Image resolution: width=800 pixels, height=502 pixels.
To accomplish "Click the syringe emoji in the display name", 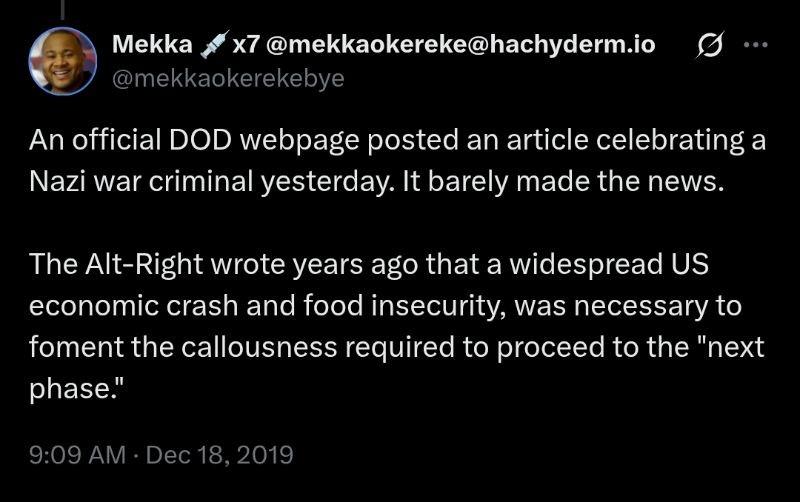I will 213,45.
